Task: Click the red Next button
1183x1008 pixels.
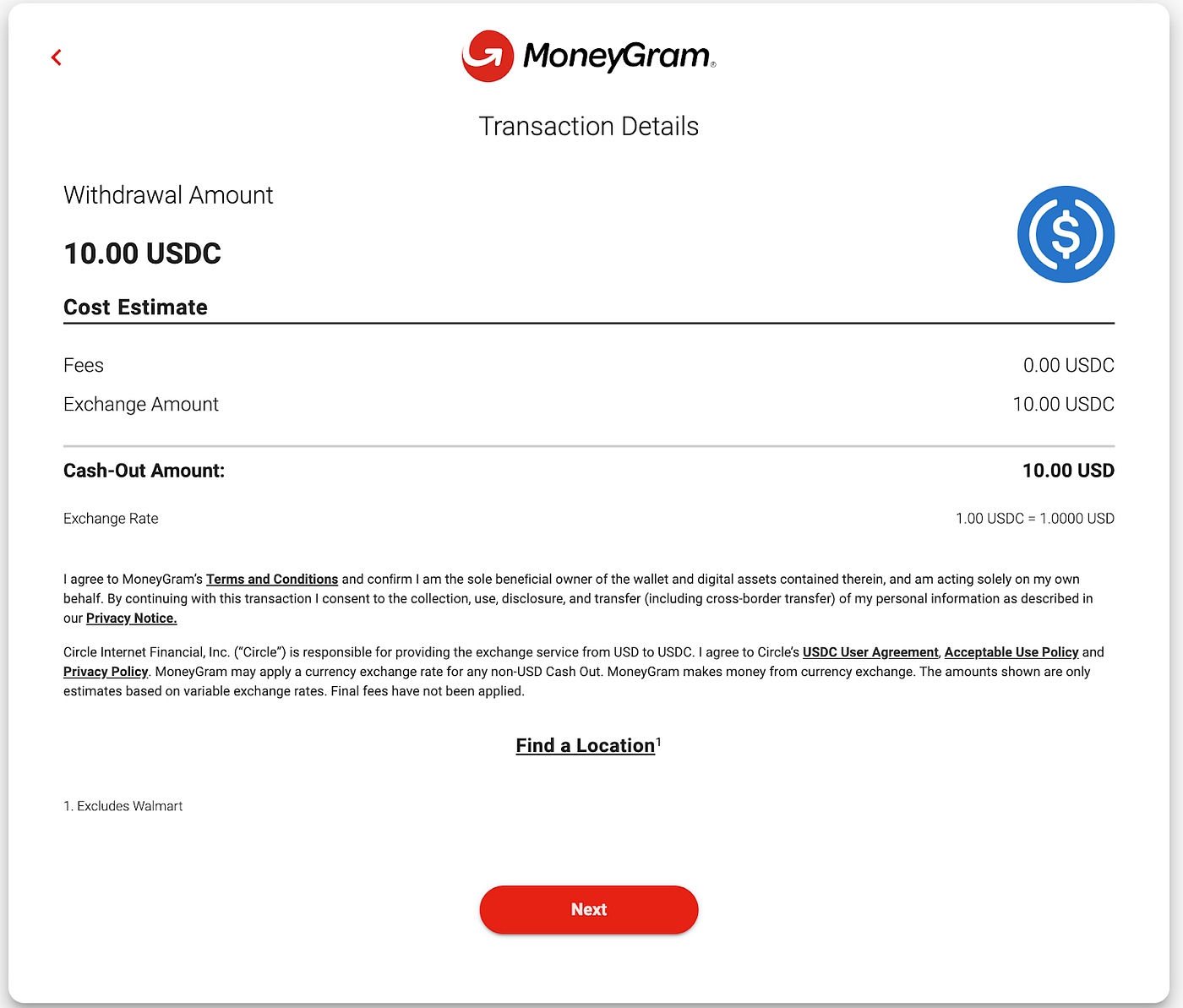Action: (x=589, y=909)
